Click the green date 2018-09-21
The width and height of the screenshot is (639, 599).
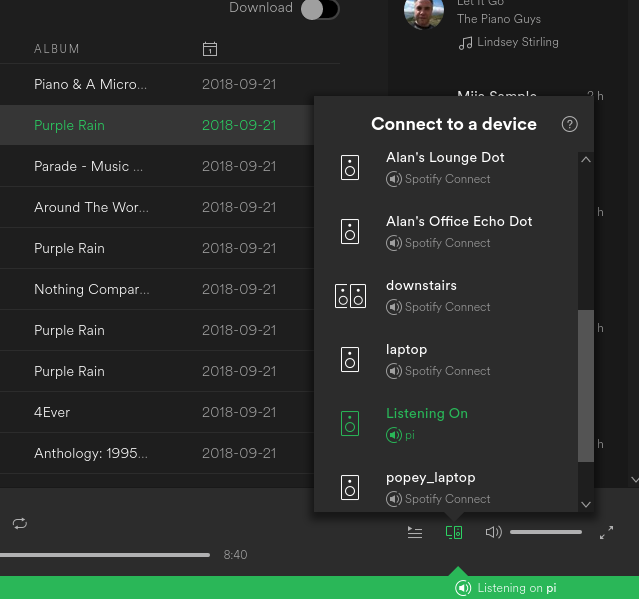(x=239, y=125)
